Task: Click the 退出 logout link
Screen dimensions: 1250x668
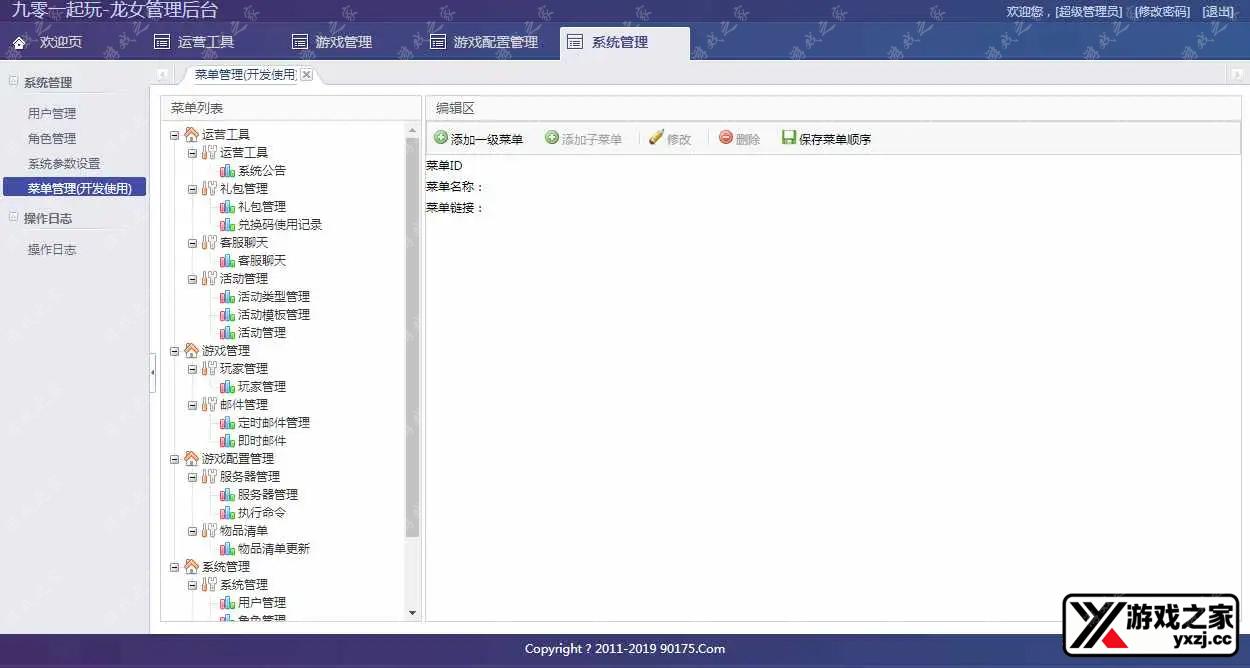Action: click(x=1218, y=12)
